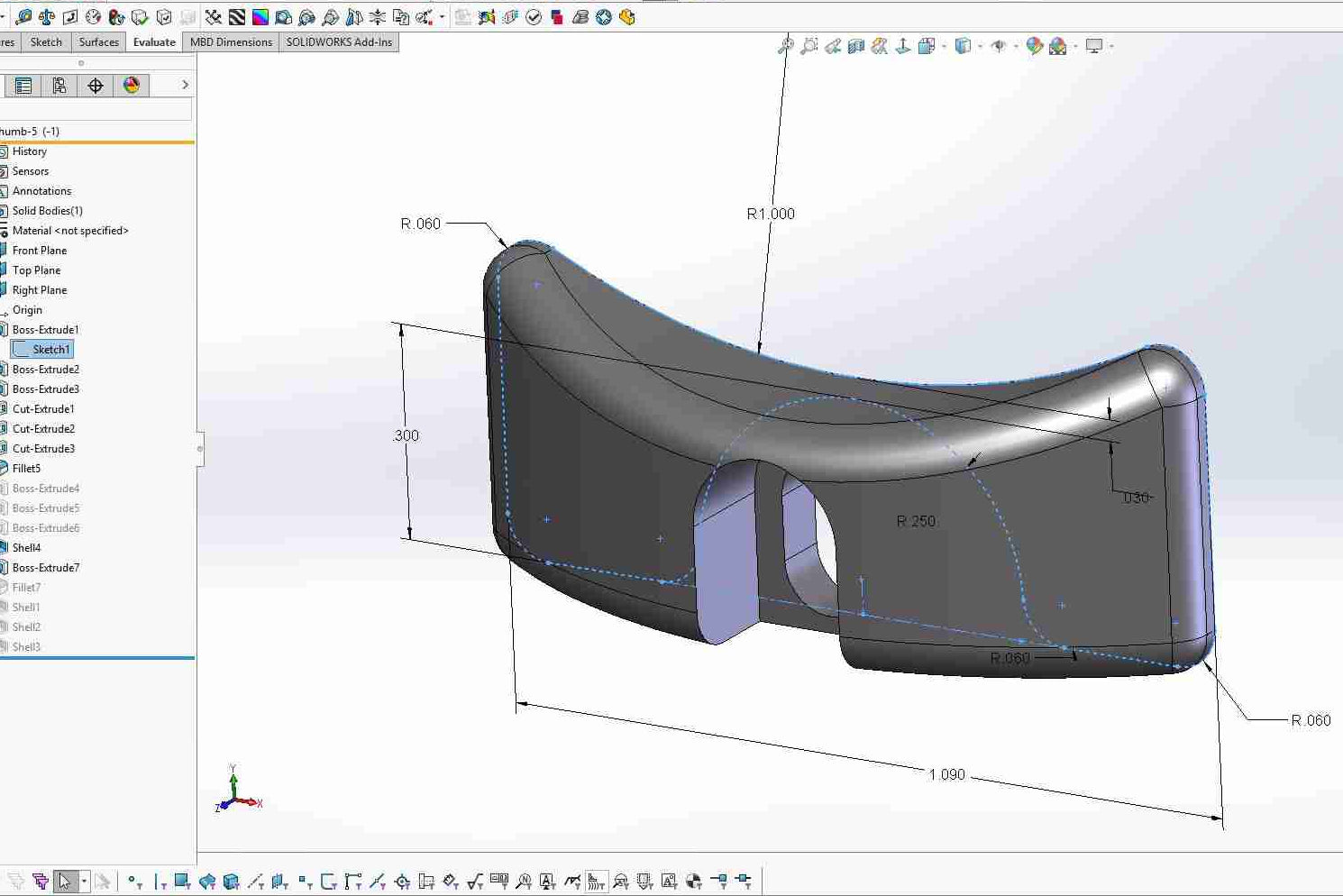This screenshot has width=1343, height=896.
Task: Open the Display Style dropdown arrow
Action: (980, 46)
